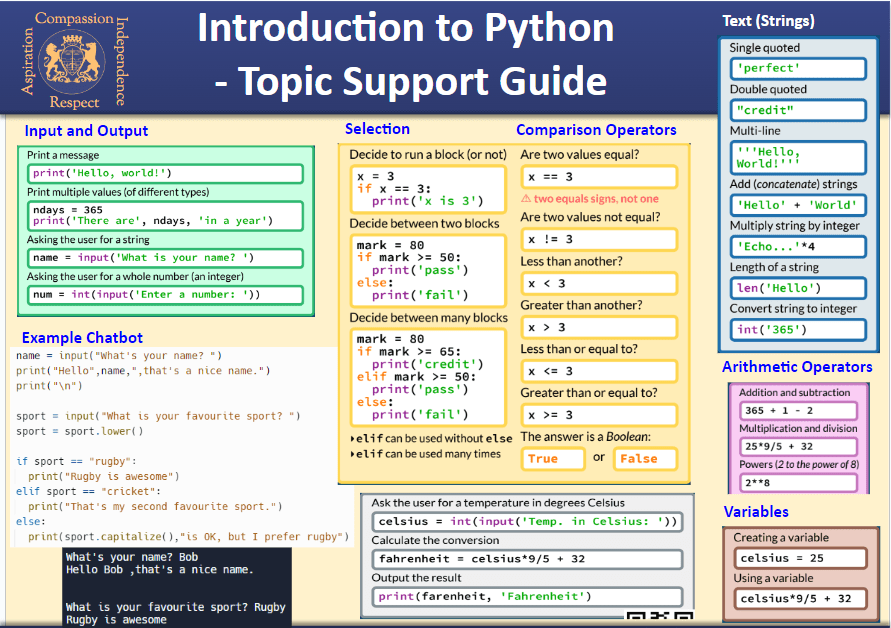The width and height of the screenshot is (891, 628).
Task: Click the len('Hello') code box
Action: pyautogui.click(x=798, y=288)
